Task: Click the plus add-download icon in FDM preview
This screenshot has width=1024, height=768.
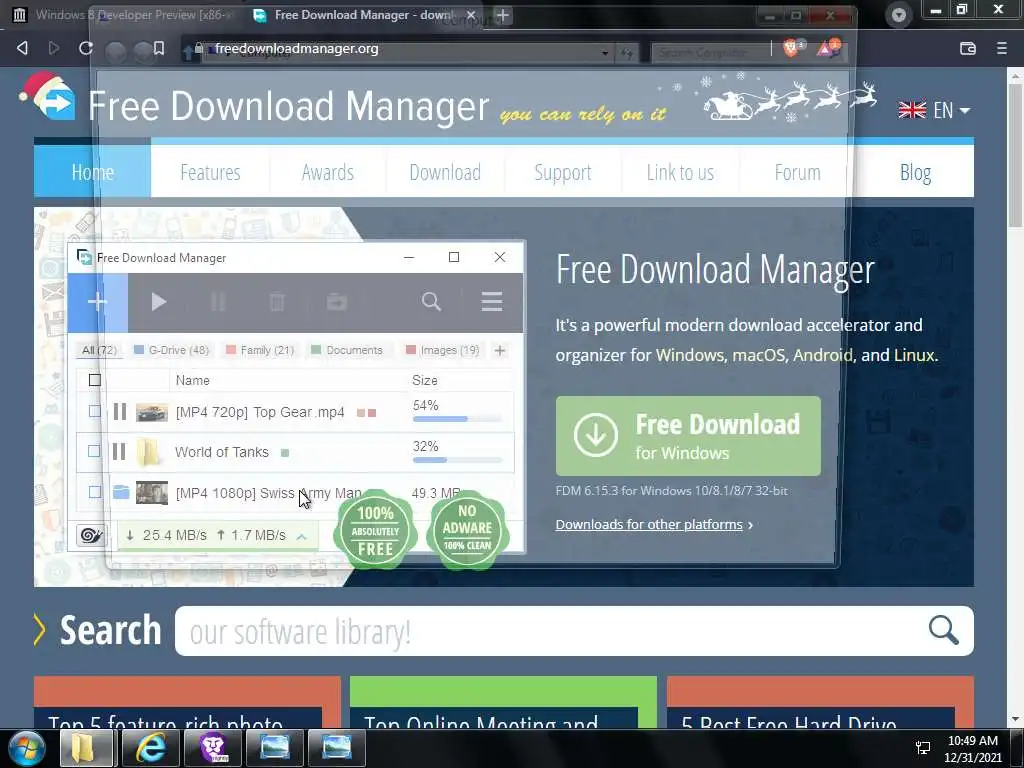Action: (x=97, y=302)
